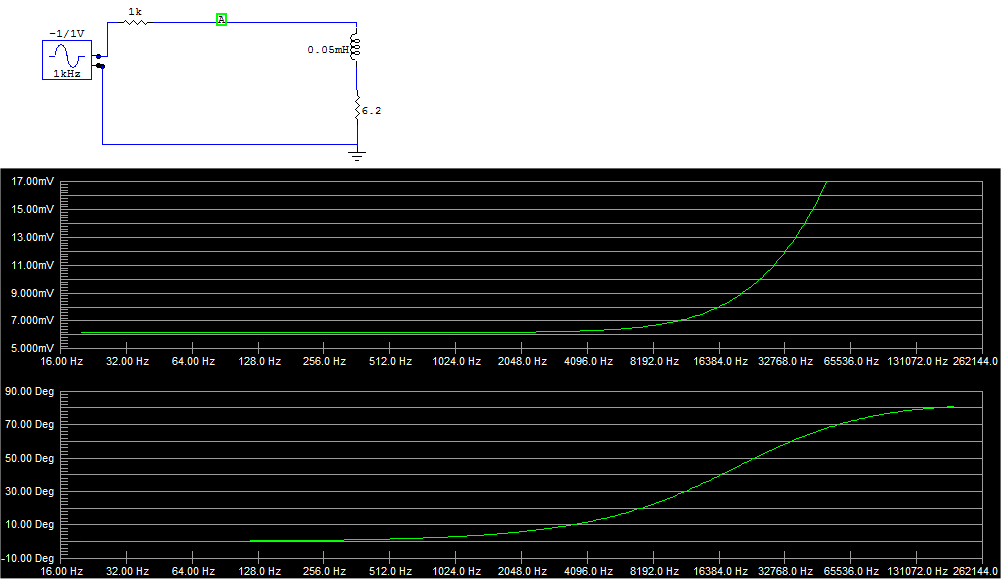Click the 10.00 Deg axis label
This screenshot has width=1001, height=579.
29,525
